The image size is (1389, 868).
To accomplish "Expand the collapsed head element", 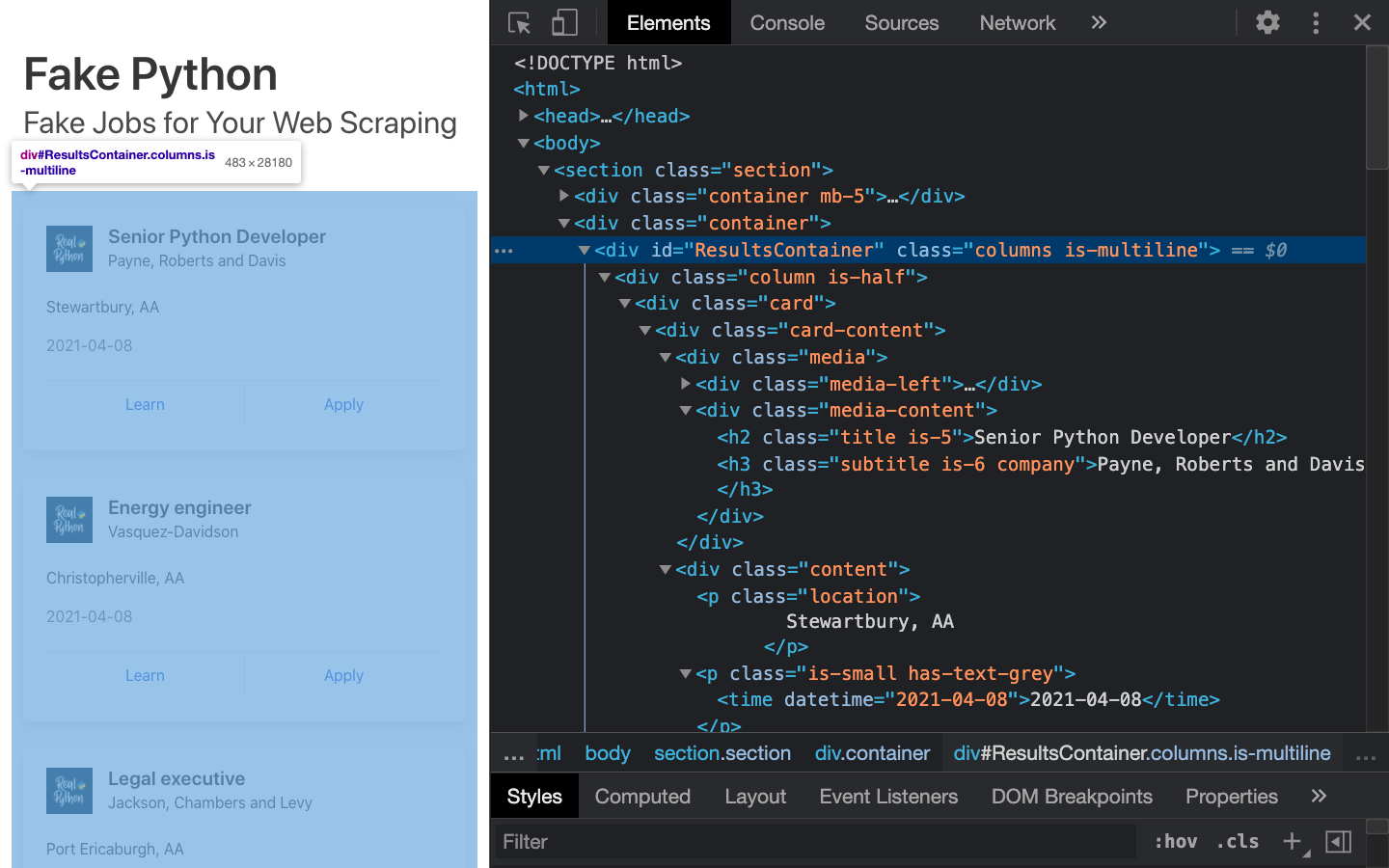I will click(x=522, y=116).
